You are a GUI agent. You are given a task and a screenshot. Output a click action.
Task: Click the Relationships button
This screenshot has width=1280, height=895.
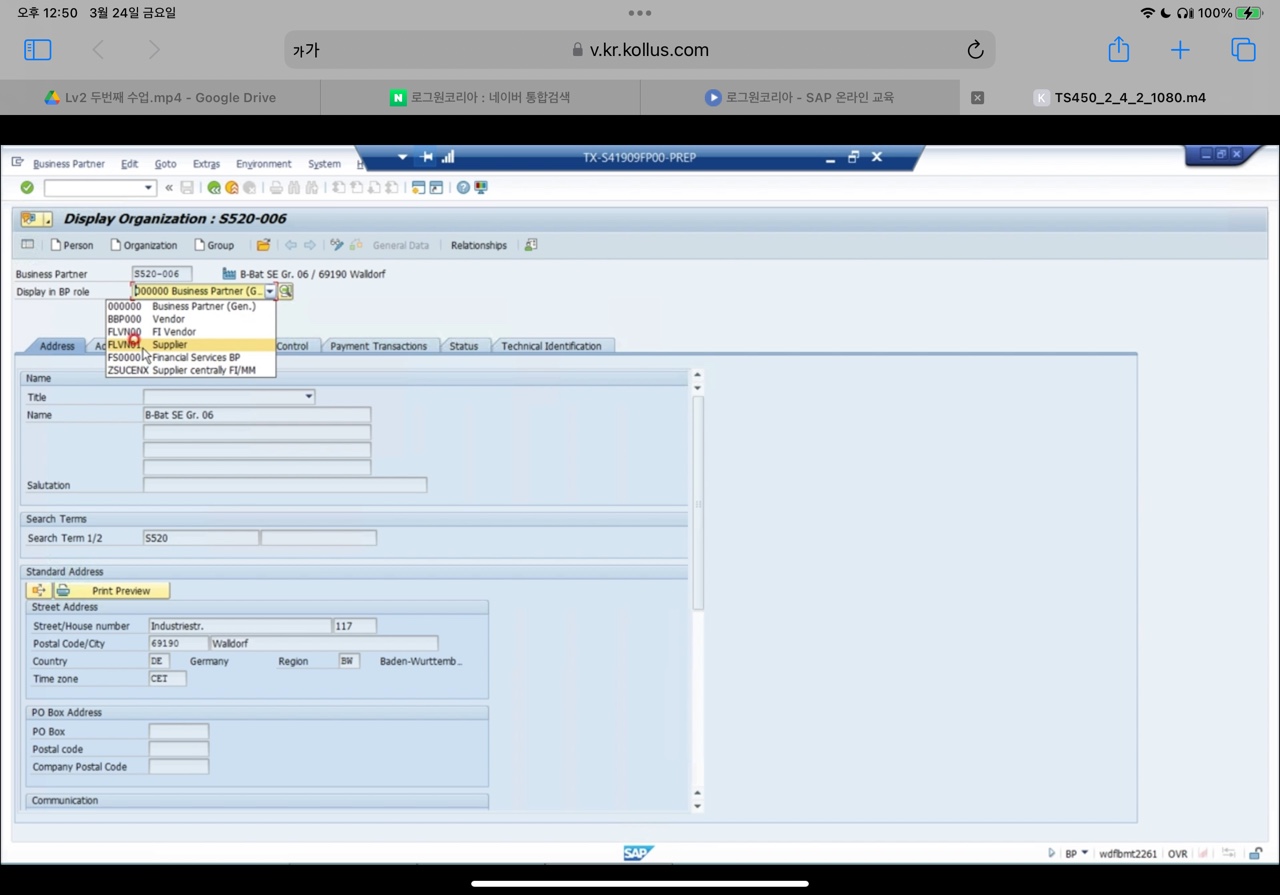[x=478, y=245]
